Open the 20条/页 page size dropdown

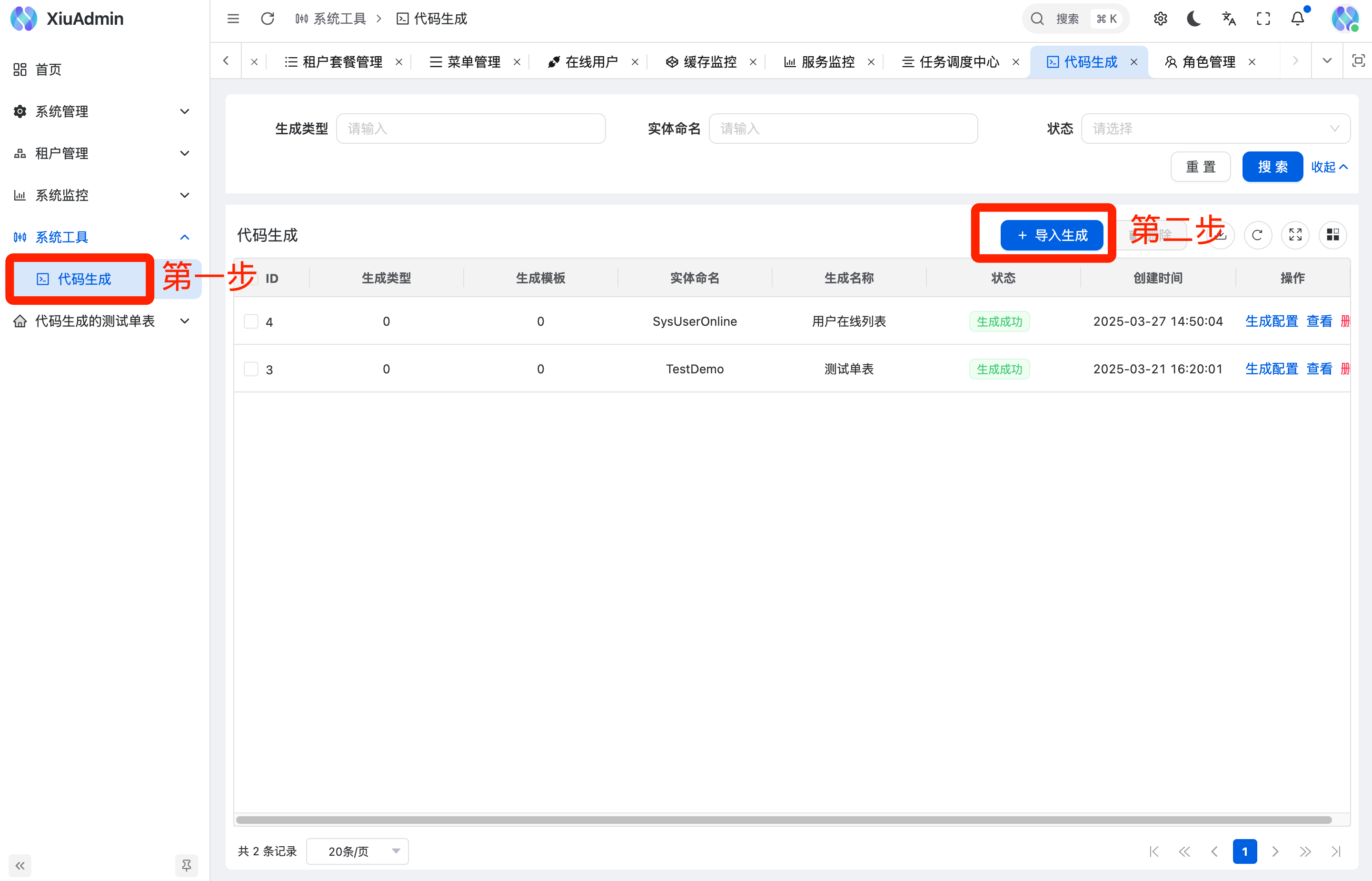pyautogui.click(x=358, y=851)
